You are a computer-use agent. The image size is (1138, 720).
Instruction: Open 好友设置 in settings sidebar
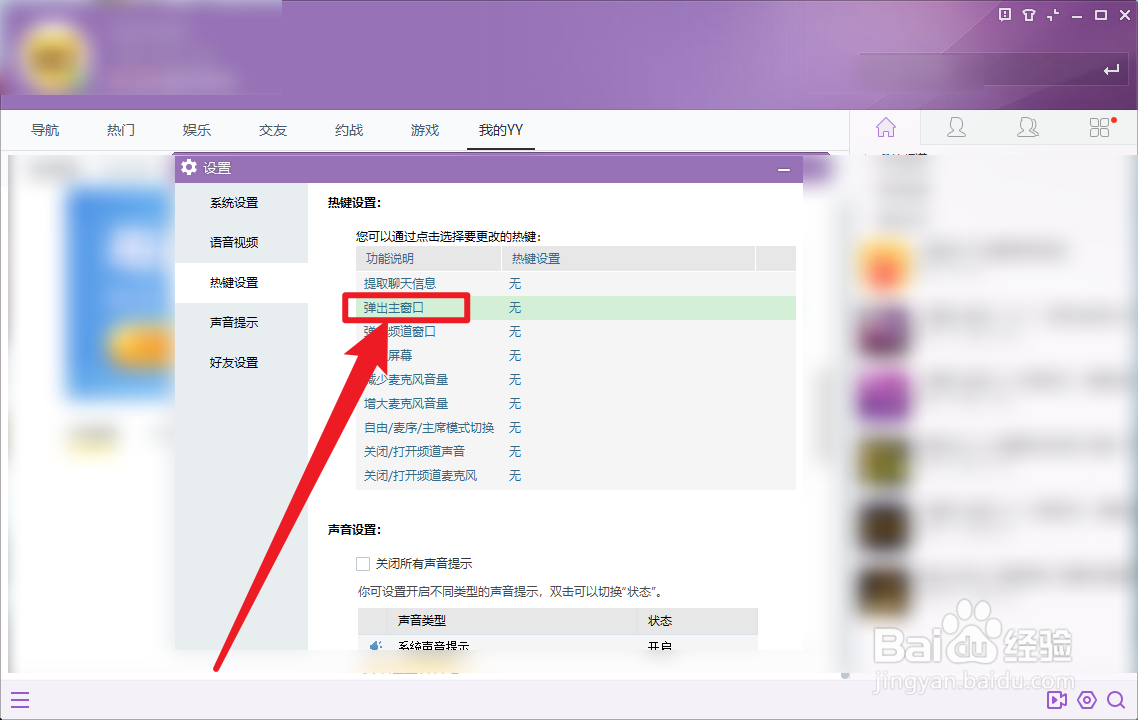coord(234,362)
